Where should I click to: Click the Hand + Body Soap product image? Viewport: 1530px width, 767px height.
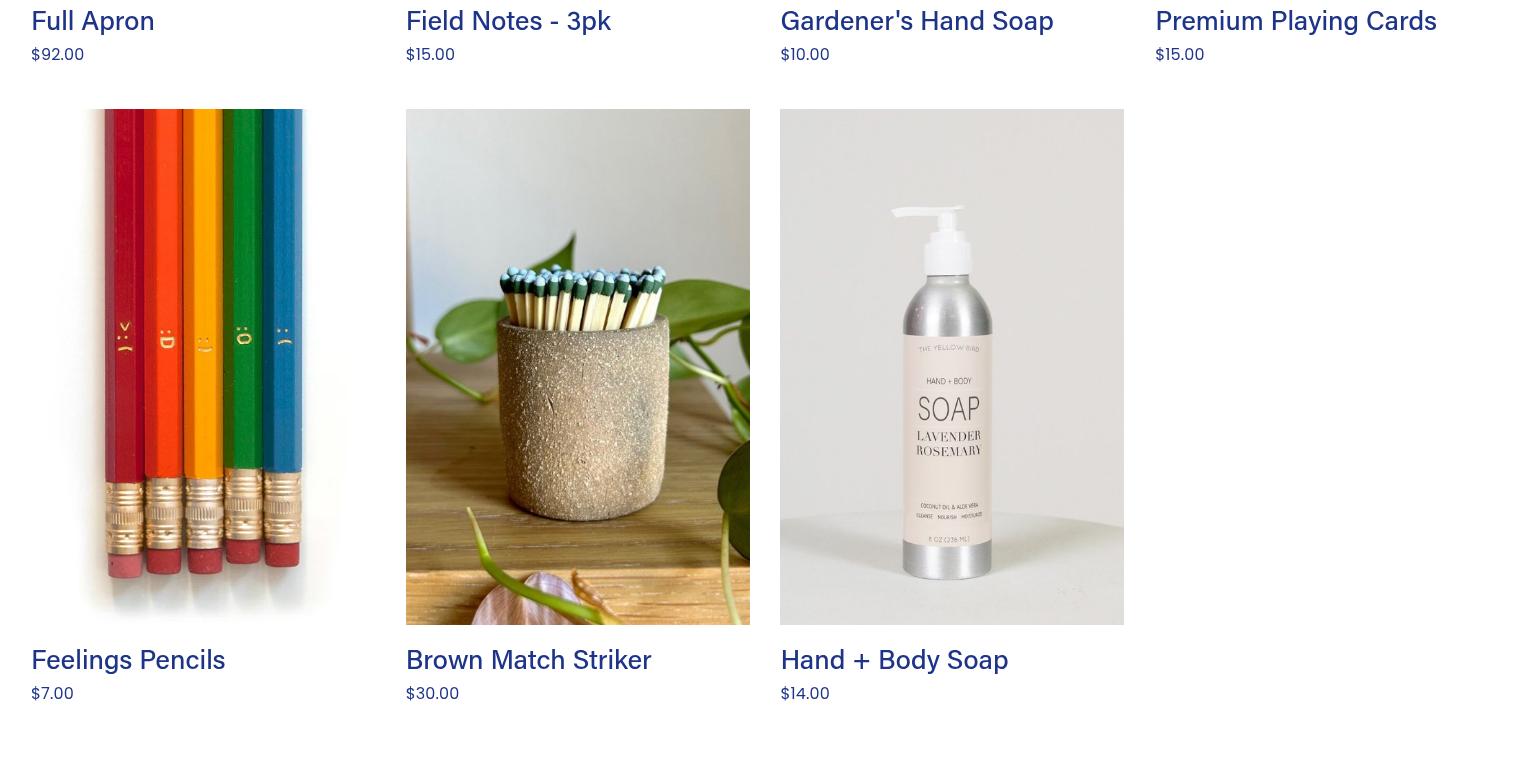[952, 367]
